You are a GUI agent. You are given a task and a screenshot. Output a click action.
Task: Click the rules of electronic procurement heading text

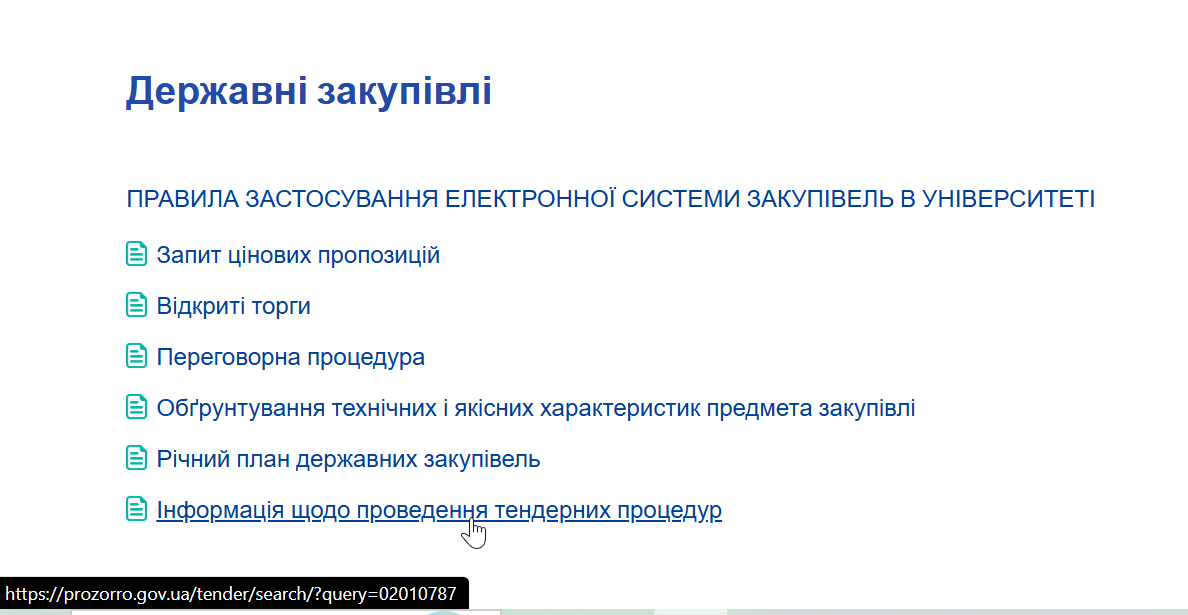tap(610, 198)
